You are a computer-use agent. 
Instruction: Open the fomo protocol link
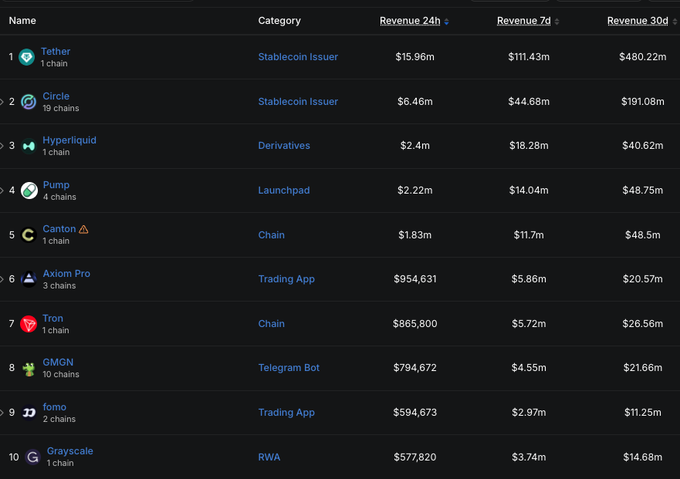[55, 407]
